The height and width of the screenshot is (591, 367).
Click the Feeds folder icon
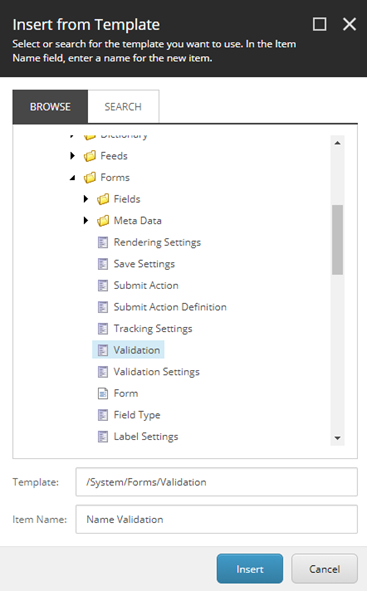pyautogui.click(x=90, y=156)
